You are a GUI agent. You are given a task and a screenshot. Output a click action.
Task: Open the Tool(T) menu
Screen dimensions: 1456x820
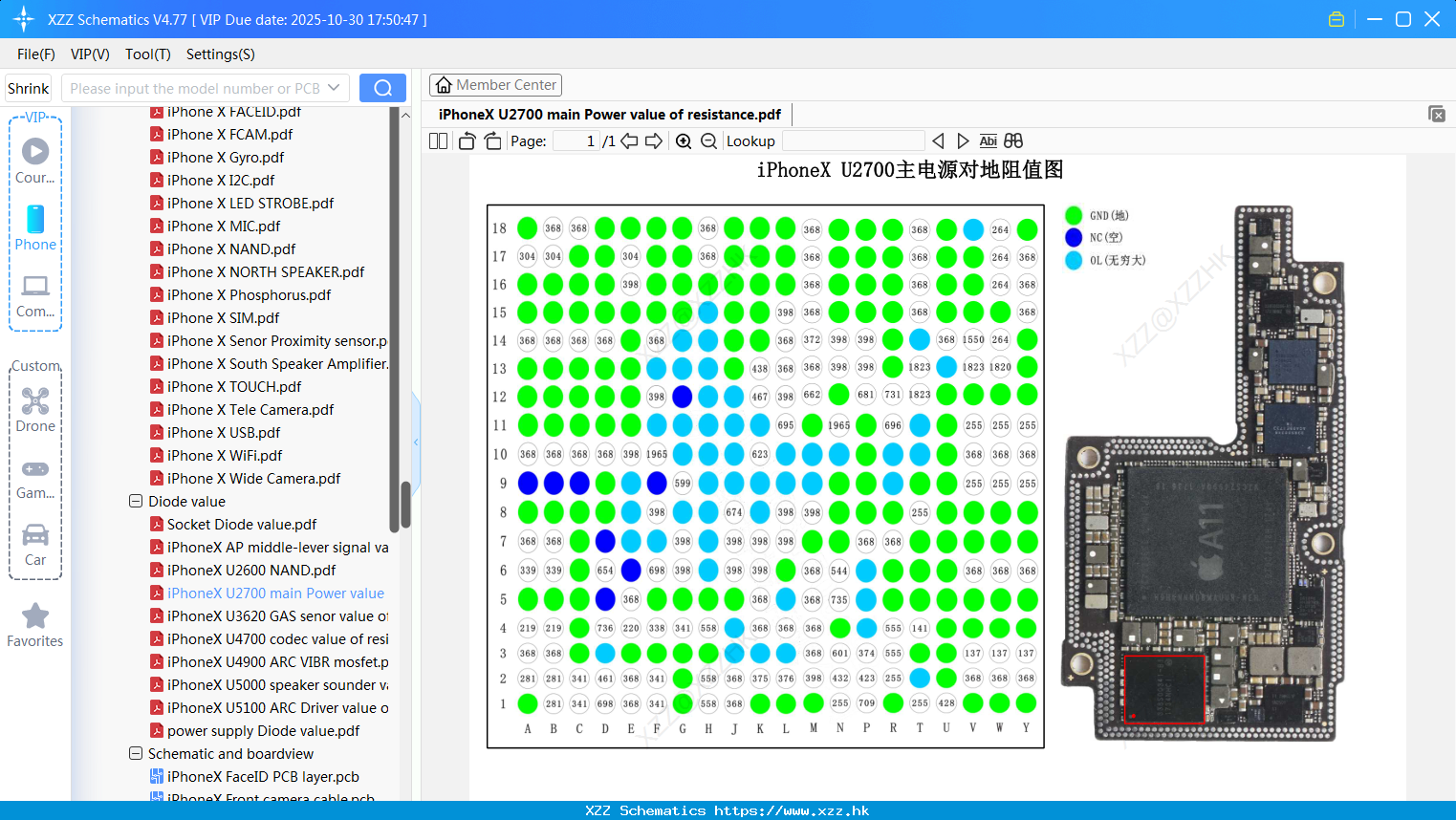(148, 54)
